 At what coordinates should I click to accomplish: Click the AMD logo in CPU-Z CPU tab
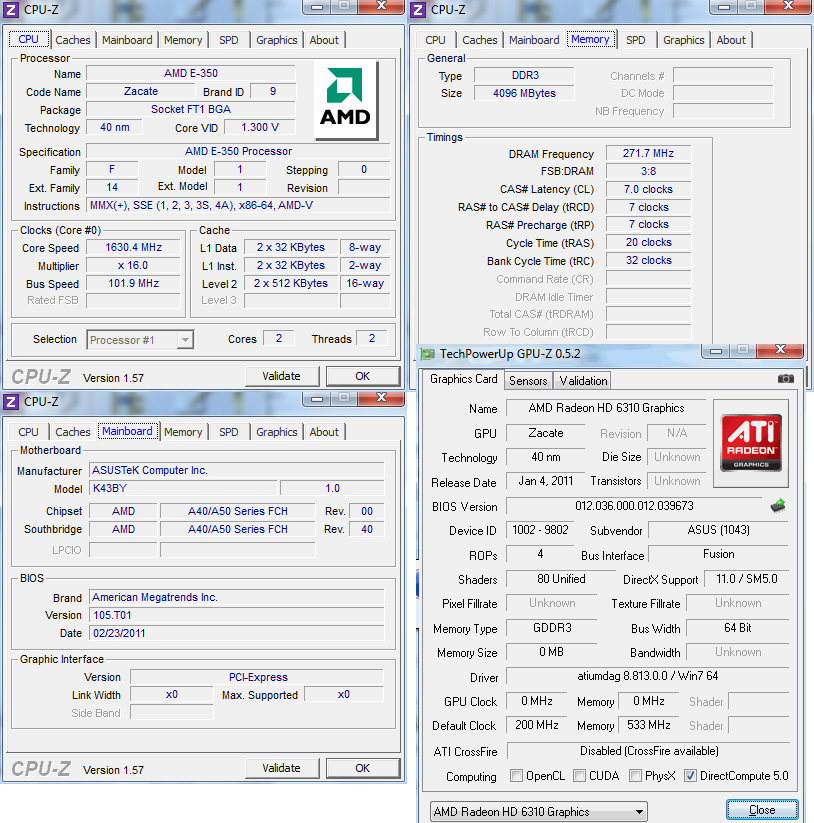345,100
